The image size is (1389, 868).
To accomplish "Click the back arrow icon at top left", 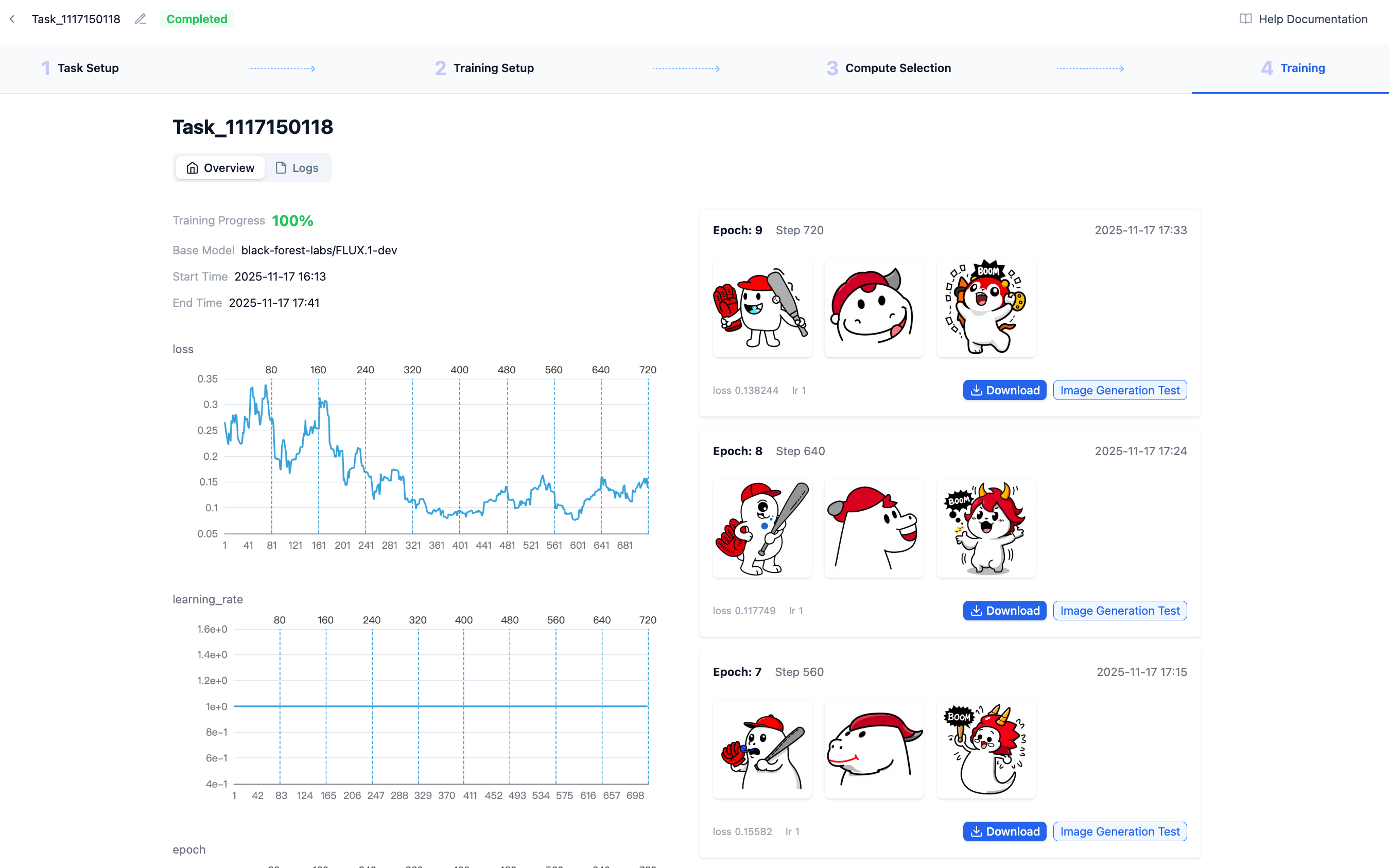I will pyautogui.click(x=12, y=19).
